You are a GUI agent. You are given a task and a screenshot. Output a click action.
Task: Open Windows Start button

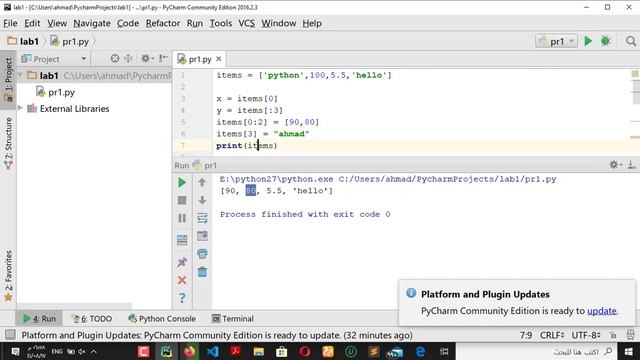pos(629,351)
